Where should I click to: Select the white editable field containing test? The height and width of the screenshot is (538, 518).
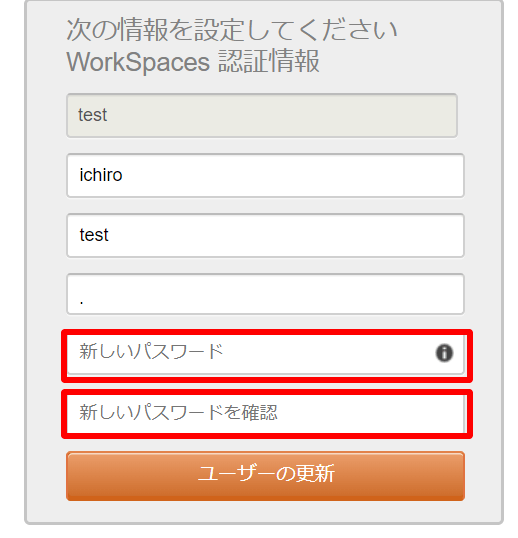point(266,235)
